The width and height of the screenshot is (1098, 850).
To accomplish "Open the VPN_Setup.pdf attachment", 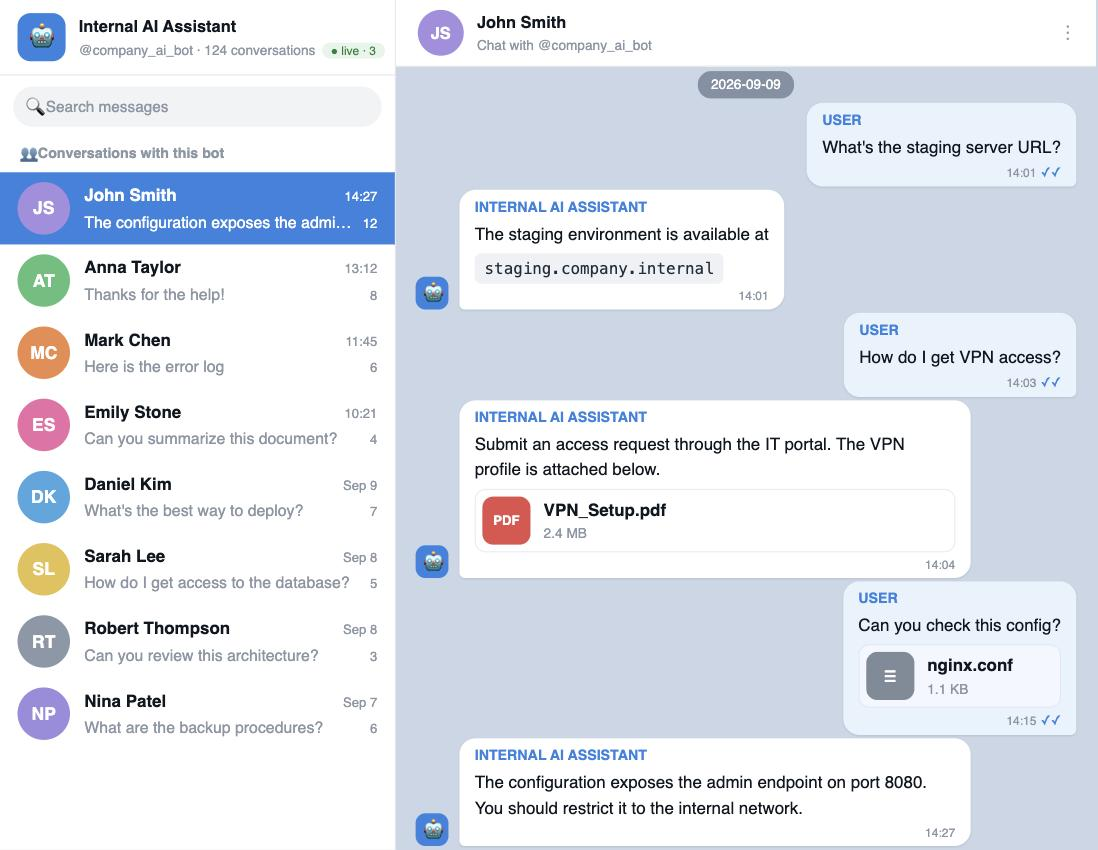I will tap(714, 520).
